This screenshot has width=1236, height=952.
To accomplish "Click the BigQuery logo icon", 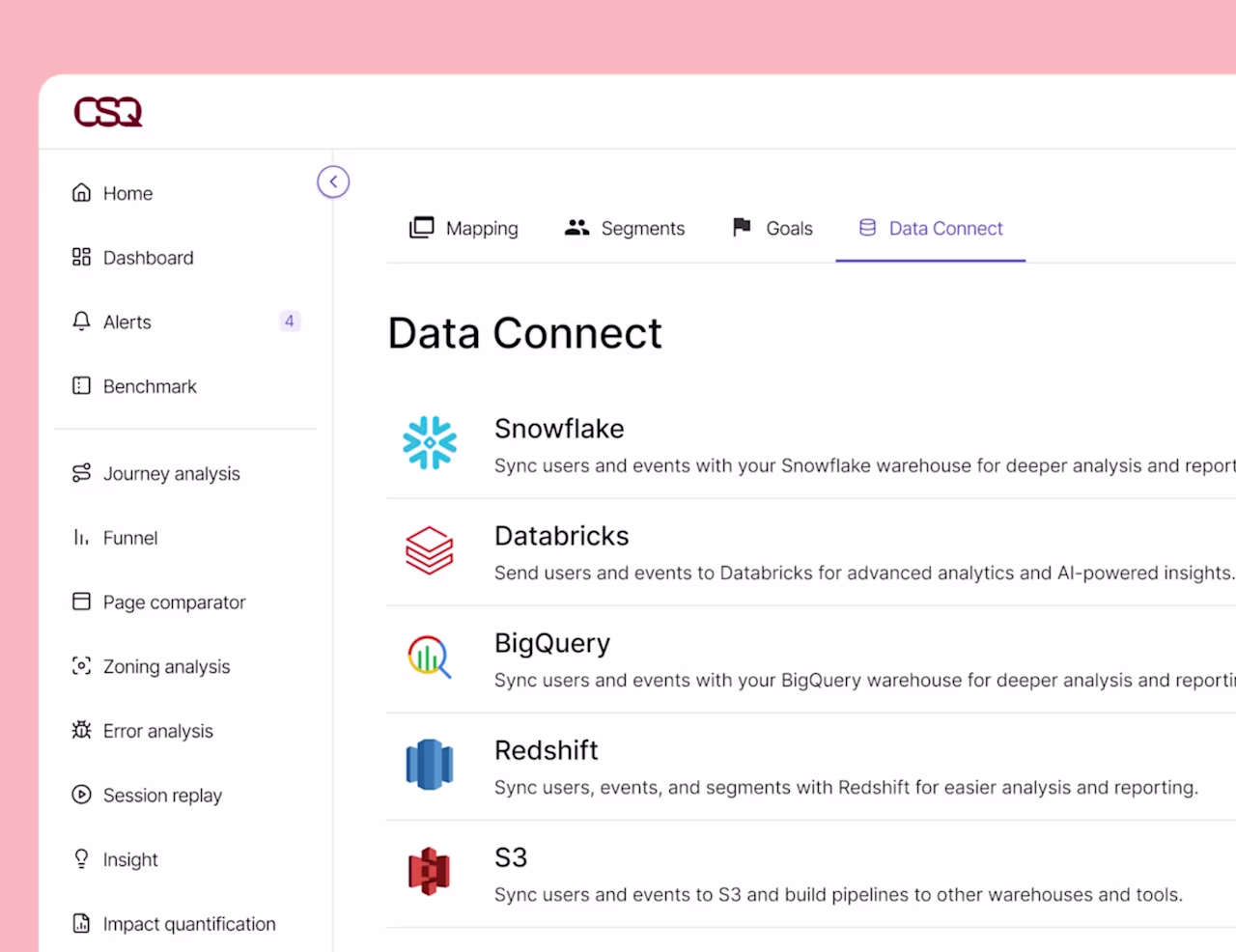I will (x=430, y=657).
